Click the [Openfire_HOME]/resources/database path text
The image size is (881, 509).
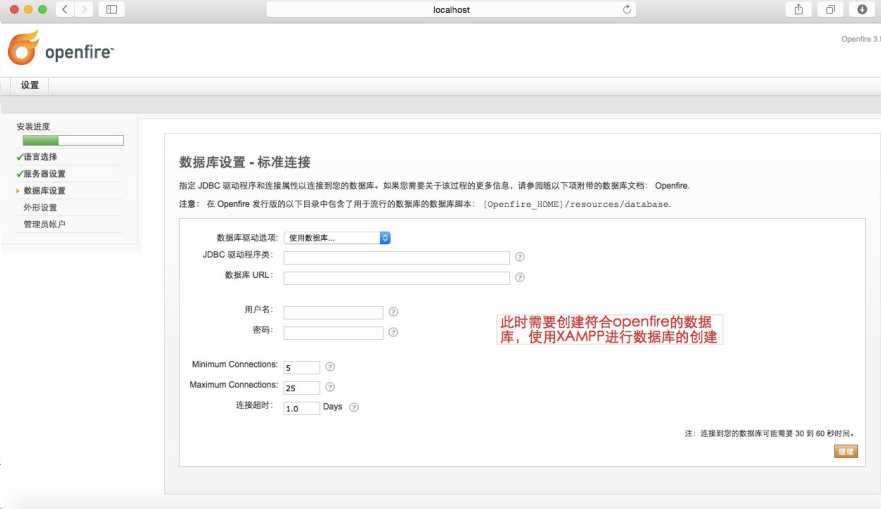click(x=576, y=204)
